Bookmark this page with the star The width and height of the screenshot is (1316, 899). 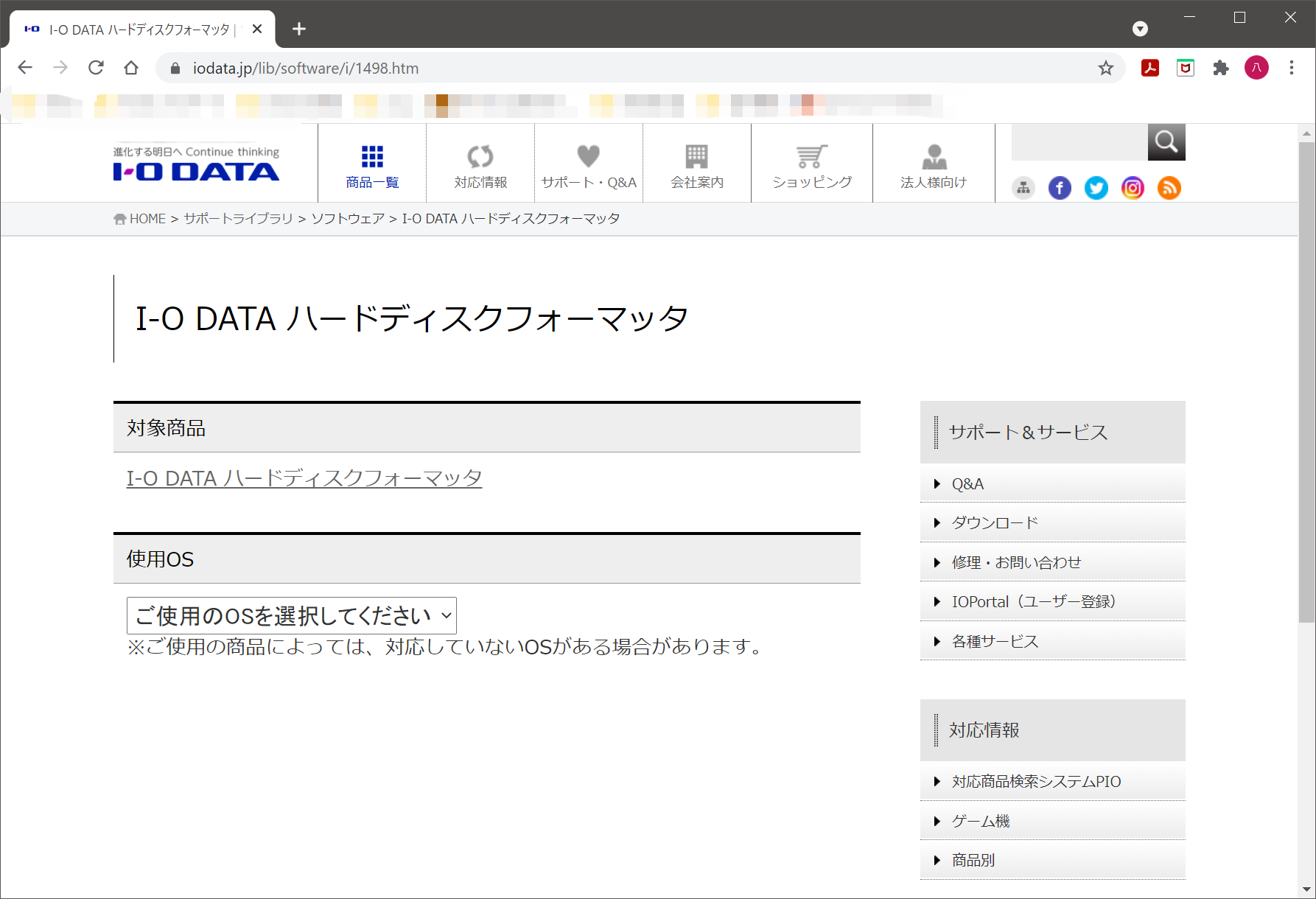point(1106,68)
